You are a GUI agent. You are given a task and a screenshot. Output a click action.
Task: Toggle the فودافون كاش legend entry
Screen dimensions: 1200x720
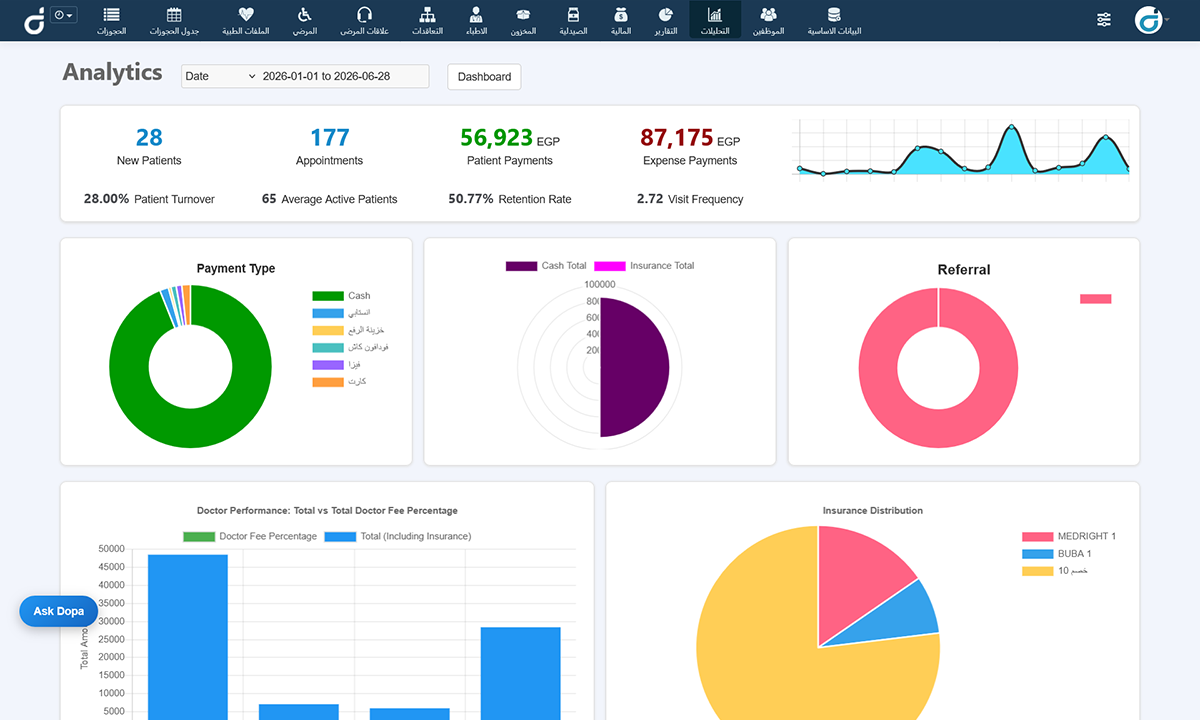coord(350,347)
